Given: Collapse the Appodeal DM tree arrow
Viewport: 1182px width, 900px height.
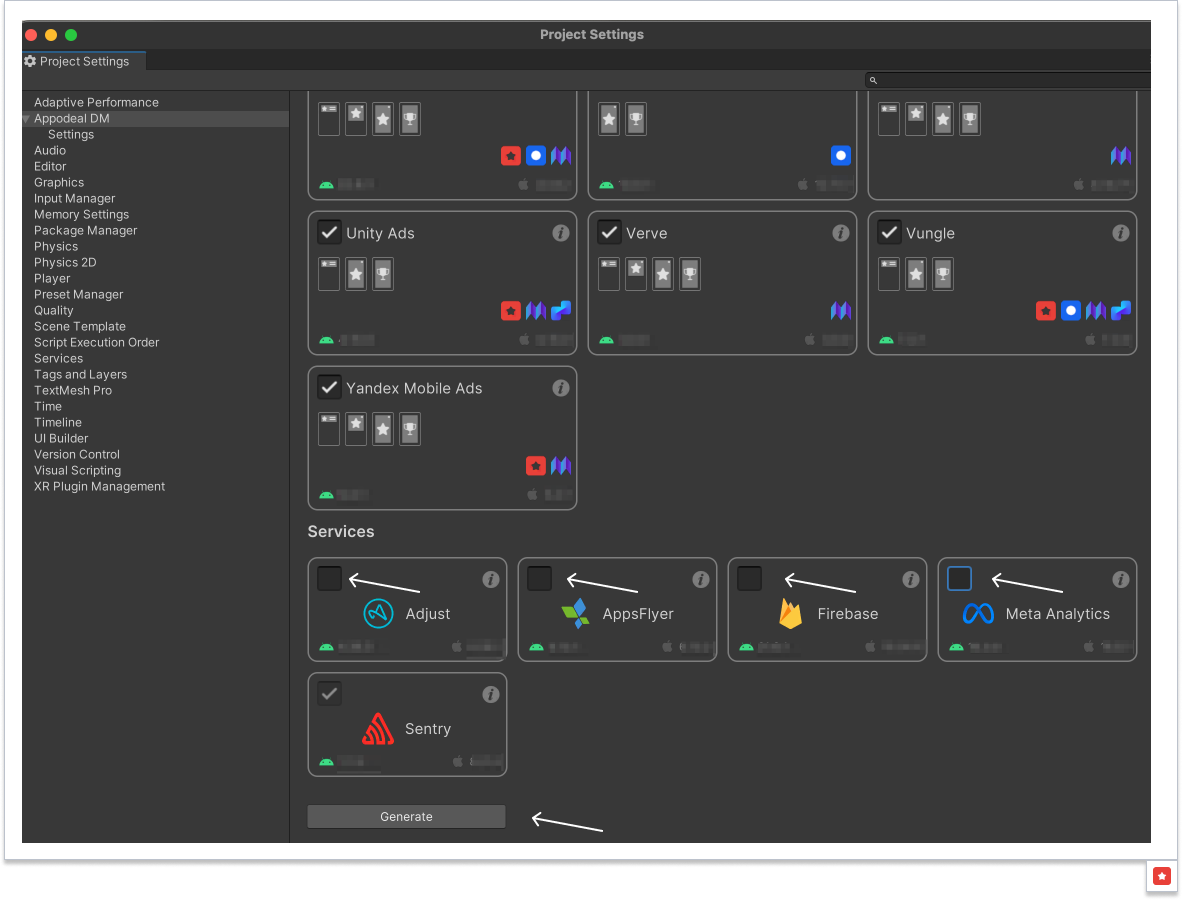Looking at the screenshot, I should point(27,119).
